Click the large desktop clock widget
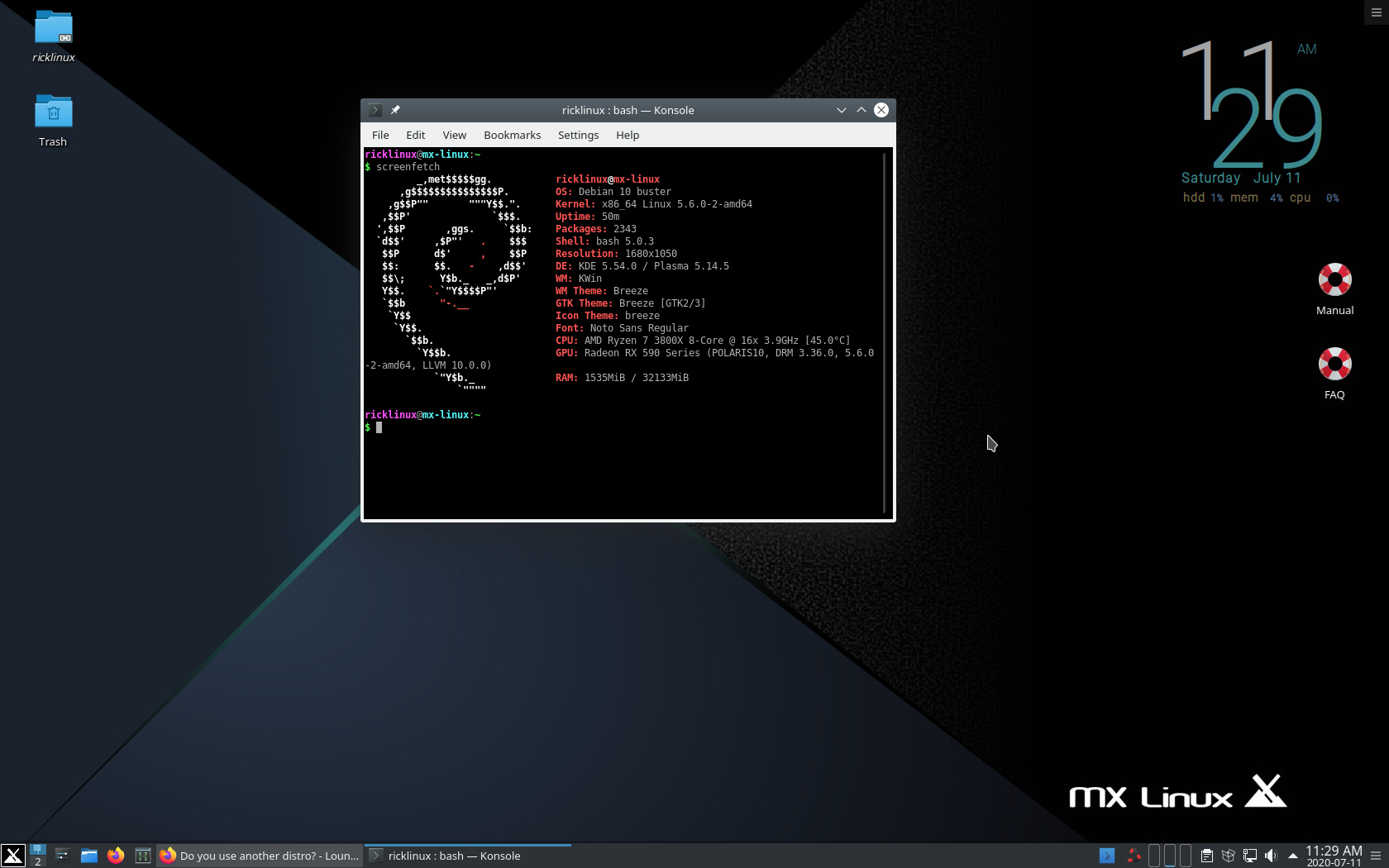Viewport: 1389px width, 868px height. 1253,105
